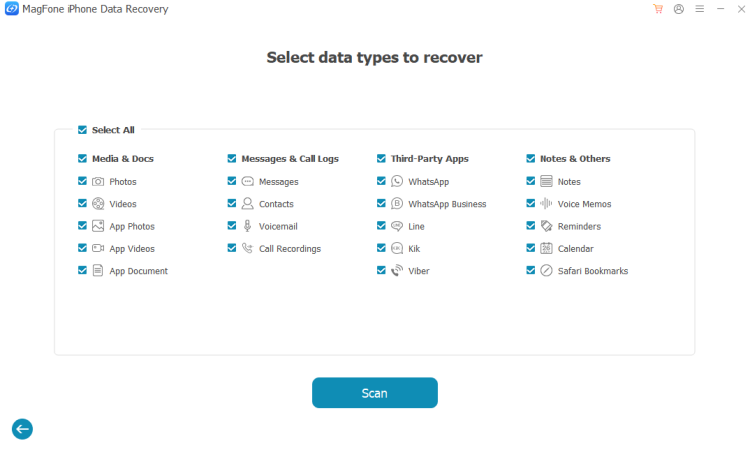Click the WhatsApp logo icon
Image resolution: width=750 pixels, height=450 pixels.
[x=397, y=181]
